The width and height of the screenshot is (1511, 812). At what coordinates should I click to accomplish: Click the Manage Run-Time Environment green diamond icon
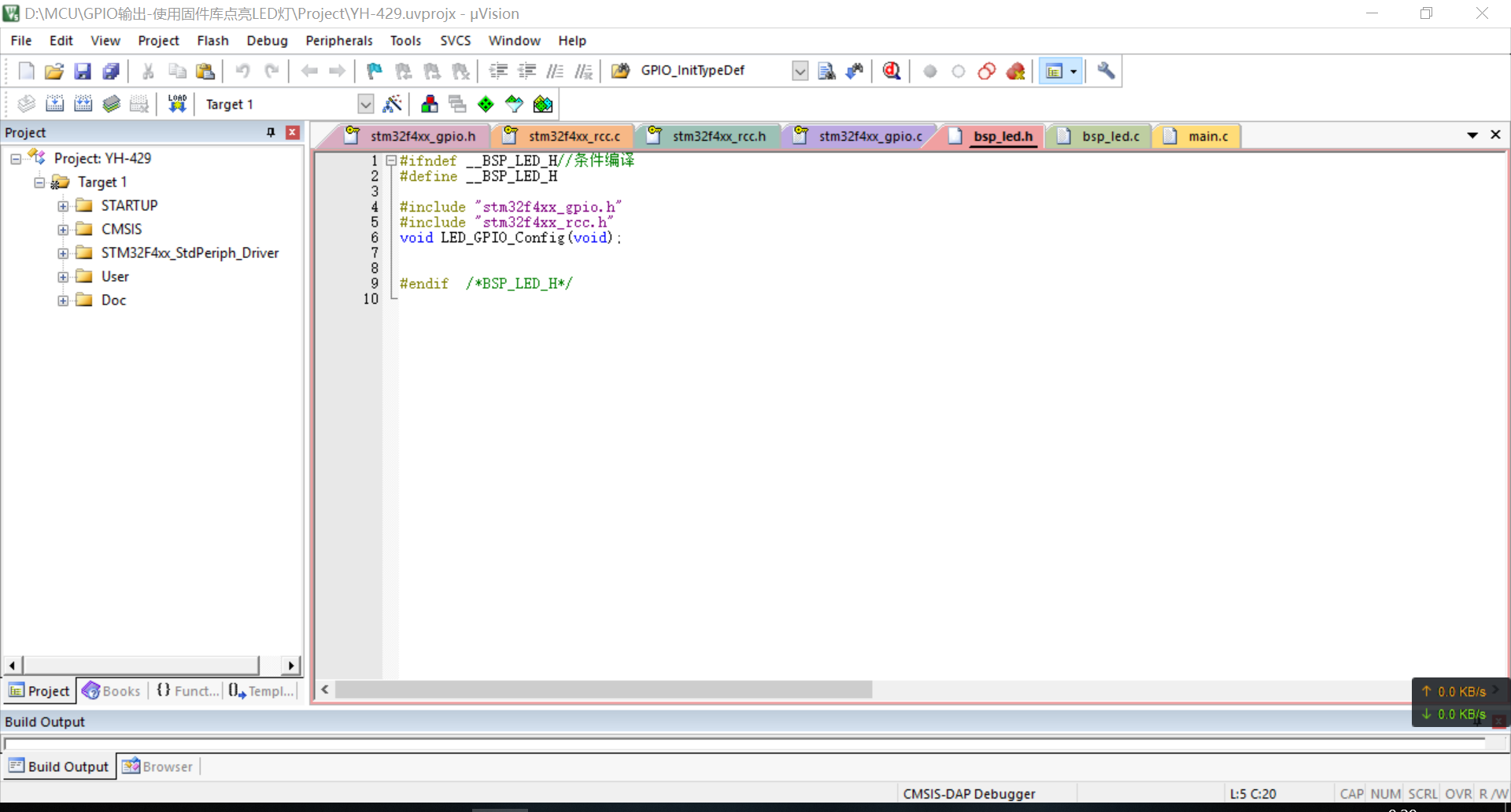coord(486,104)
